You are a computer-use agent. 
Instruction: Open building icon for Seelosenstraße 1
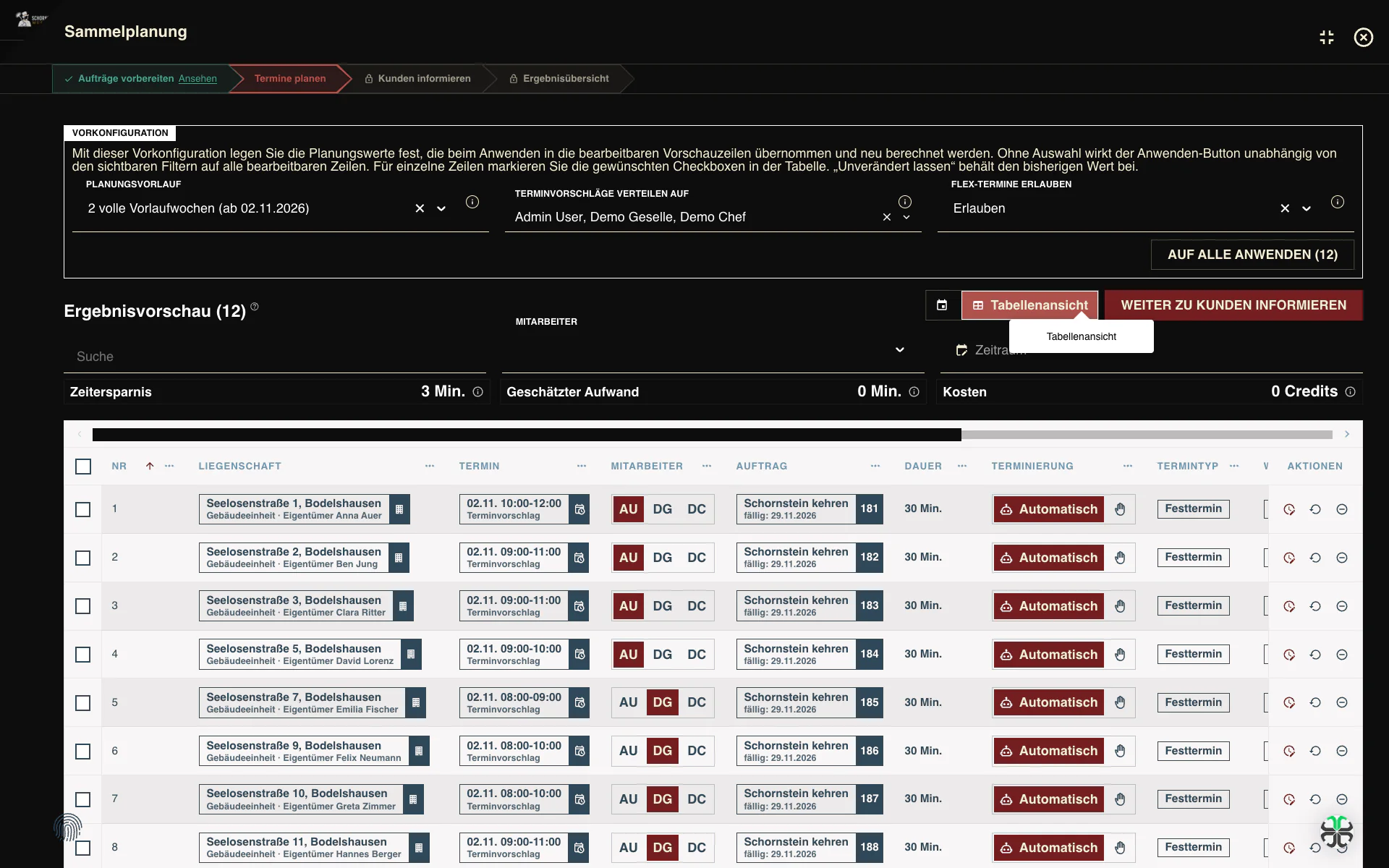(399, 509)
